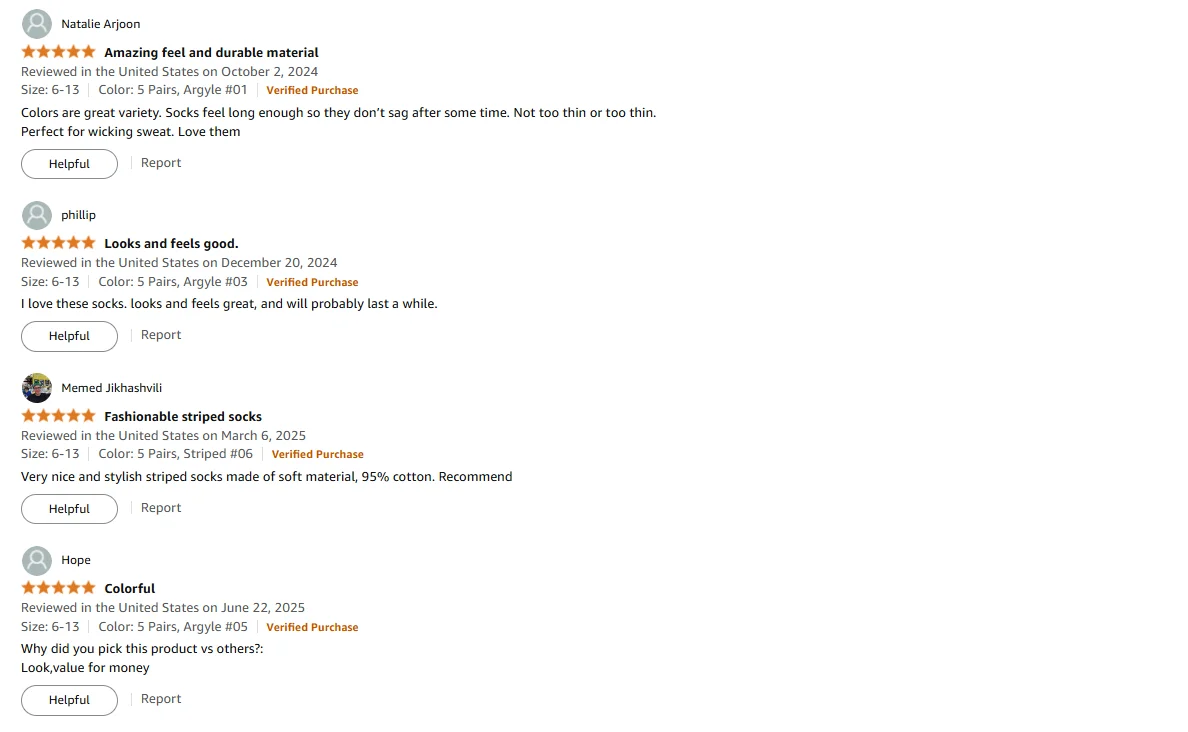This screenshot has width=1188, height=732.
Task: Report the 'Fashionable striped socks' review
Action: pyautogui.click(x=161, y=508)
